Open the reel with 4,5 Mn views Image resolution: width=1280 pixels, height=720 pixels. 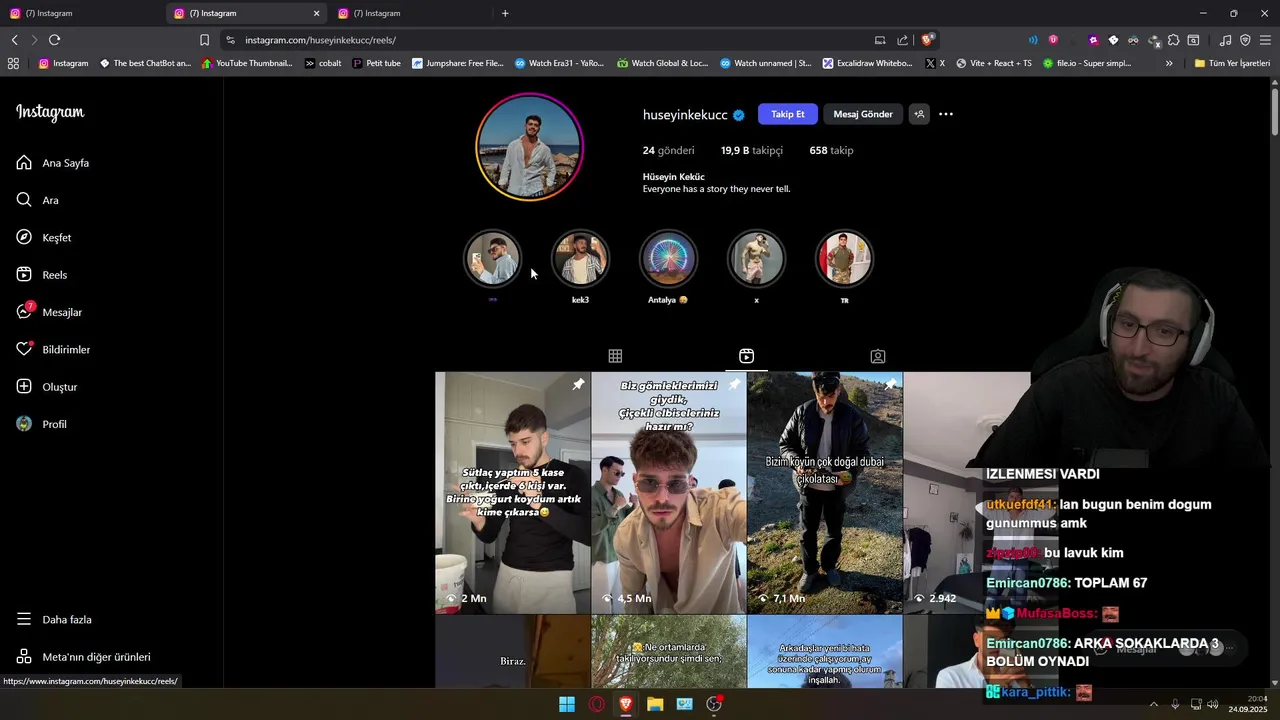(668, 492)
